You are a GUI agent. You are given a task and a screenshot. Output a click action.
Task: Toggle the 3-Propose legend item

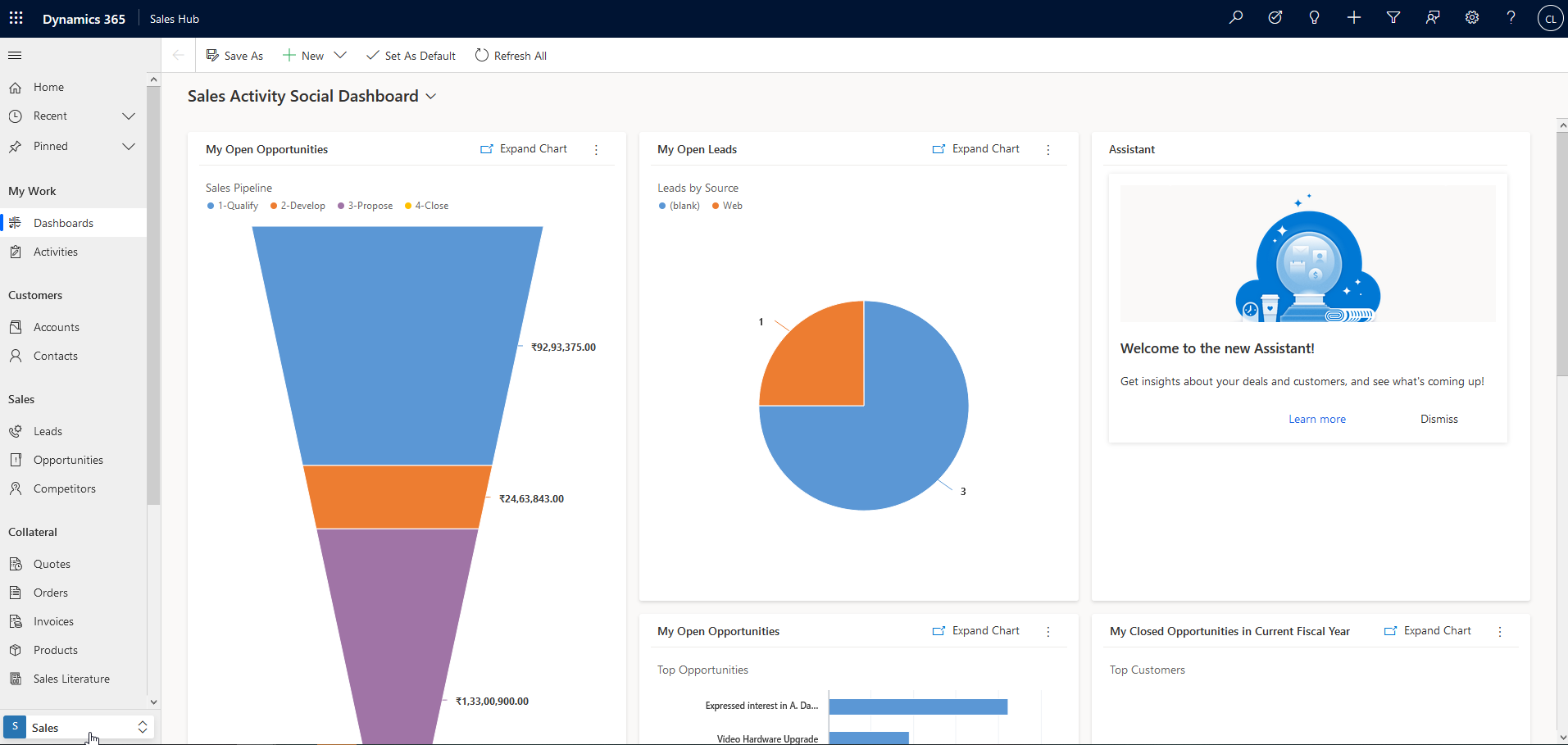tap(366, 206)
